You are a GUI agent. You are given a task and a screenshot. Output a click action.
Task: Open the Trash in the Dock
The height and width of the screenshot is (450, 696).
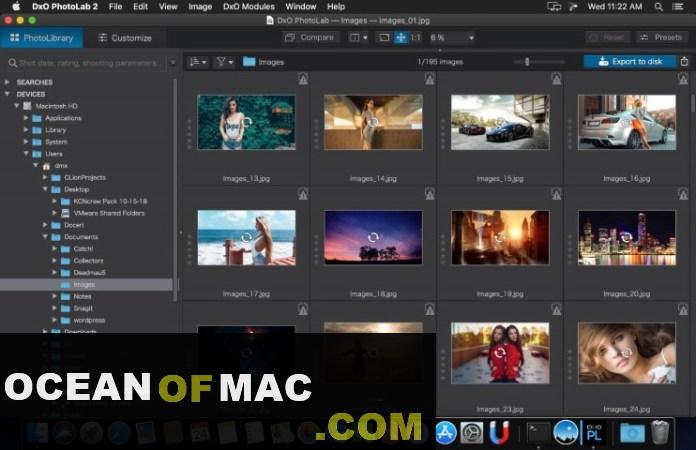click(x=660, y=432)
